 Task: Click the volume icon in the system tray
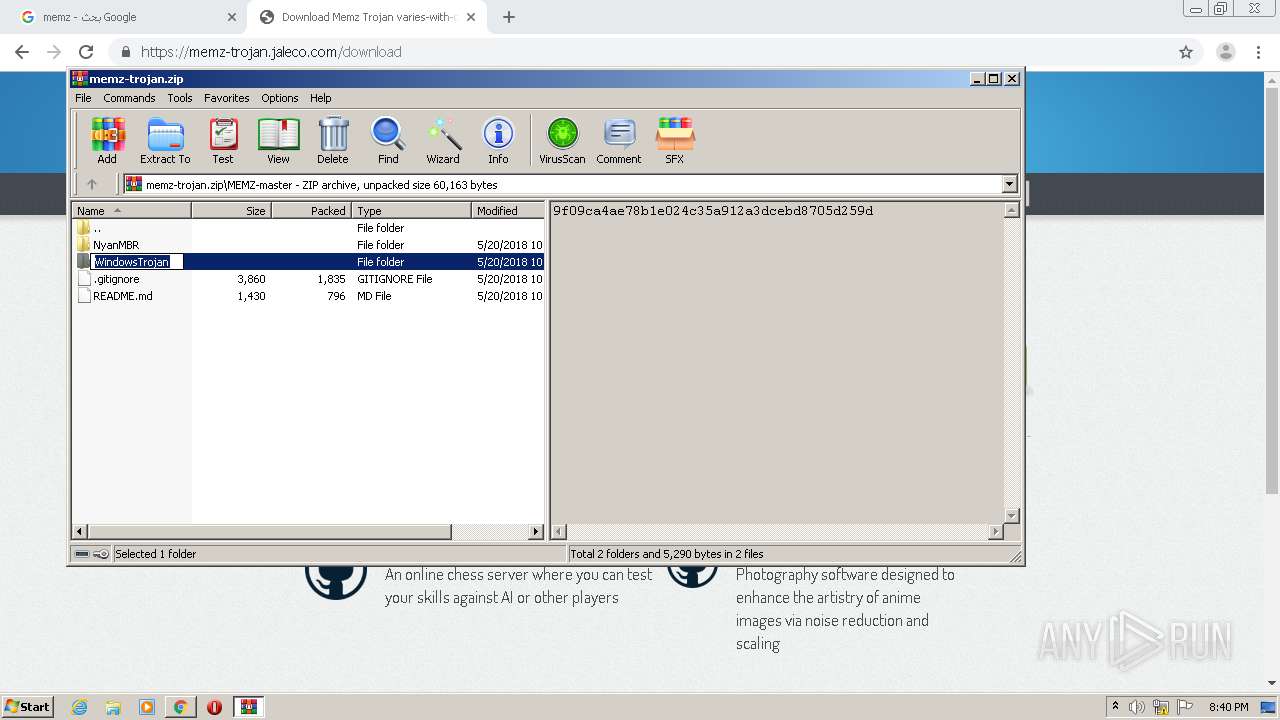coord(1137,707)
